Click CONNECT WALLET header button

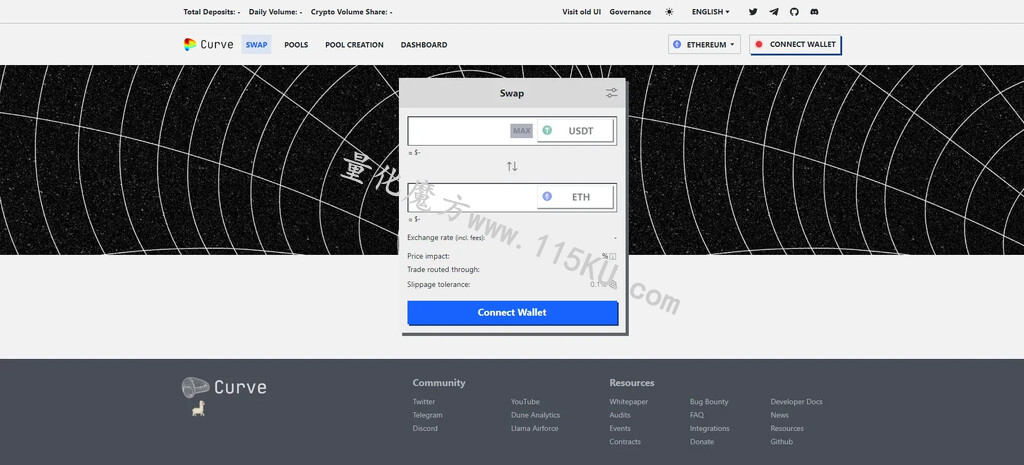point(795,44)
